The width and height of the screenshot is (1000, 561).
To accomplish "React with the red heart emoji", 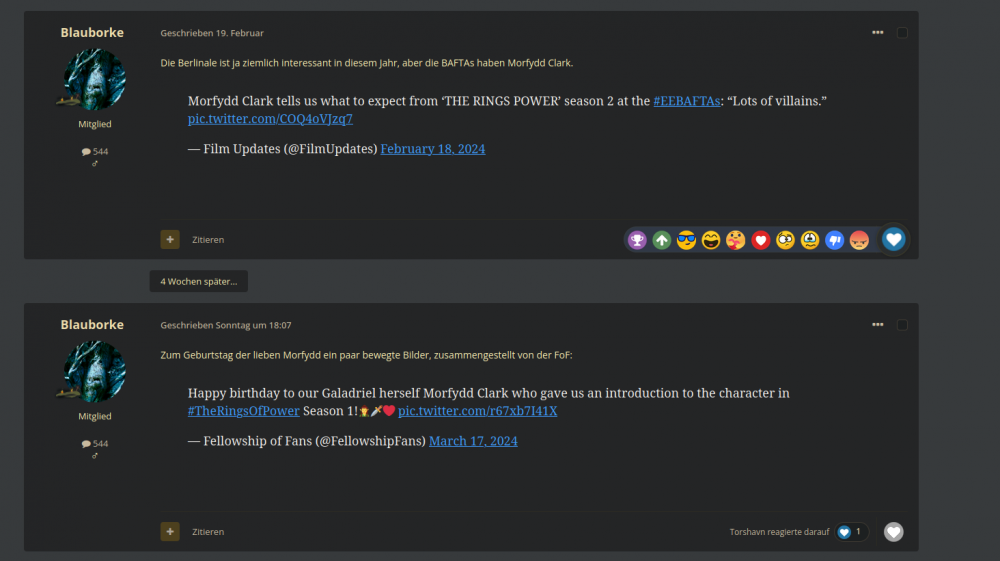I will 761,240.
